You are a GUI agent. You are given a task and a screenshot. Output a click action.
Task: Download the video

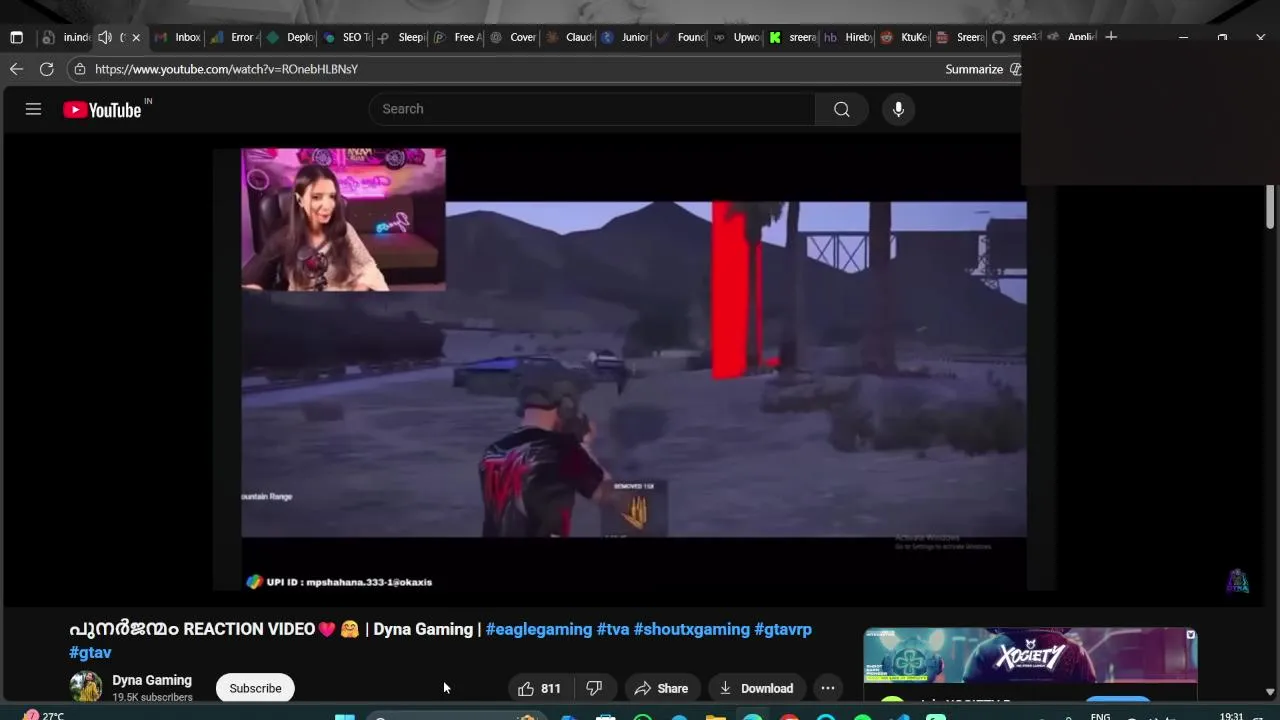756,688
